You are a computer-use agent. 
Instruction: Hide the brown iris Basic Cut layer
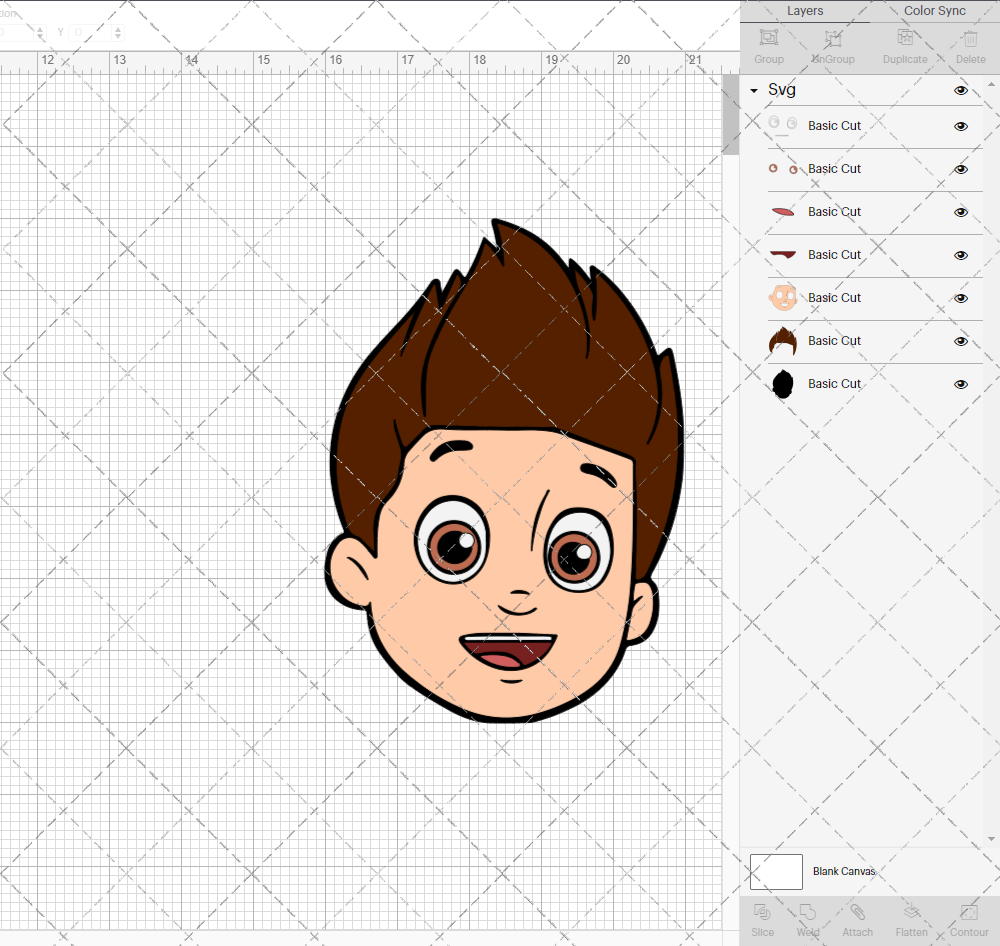pos(960,169)
